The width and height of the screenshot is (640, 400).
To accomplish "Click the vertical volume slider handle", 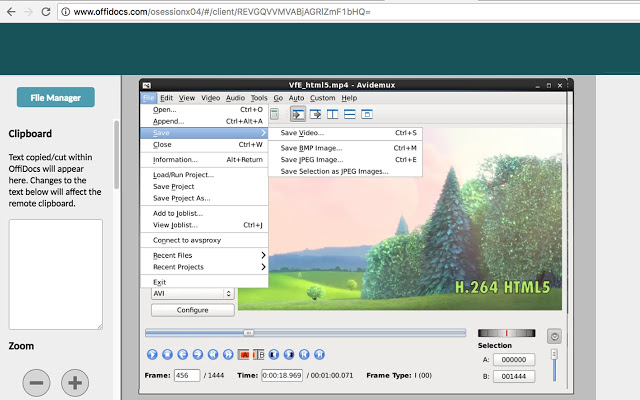I will tap(554, 354).
